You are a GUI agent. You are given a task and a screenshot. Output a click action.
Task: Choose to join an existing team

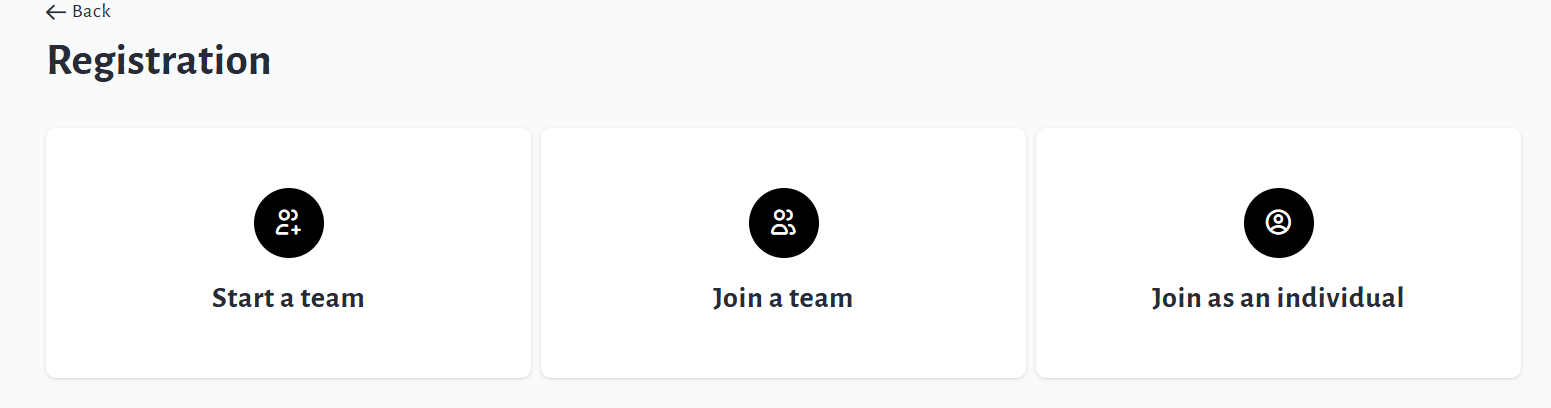tap(783, 253)
